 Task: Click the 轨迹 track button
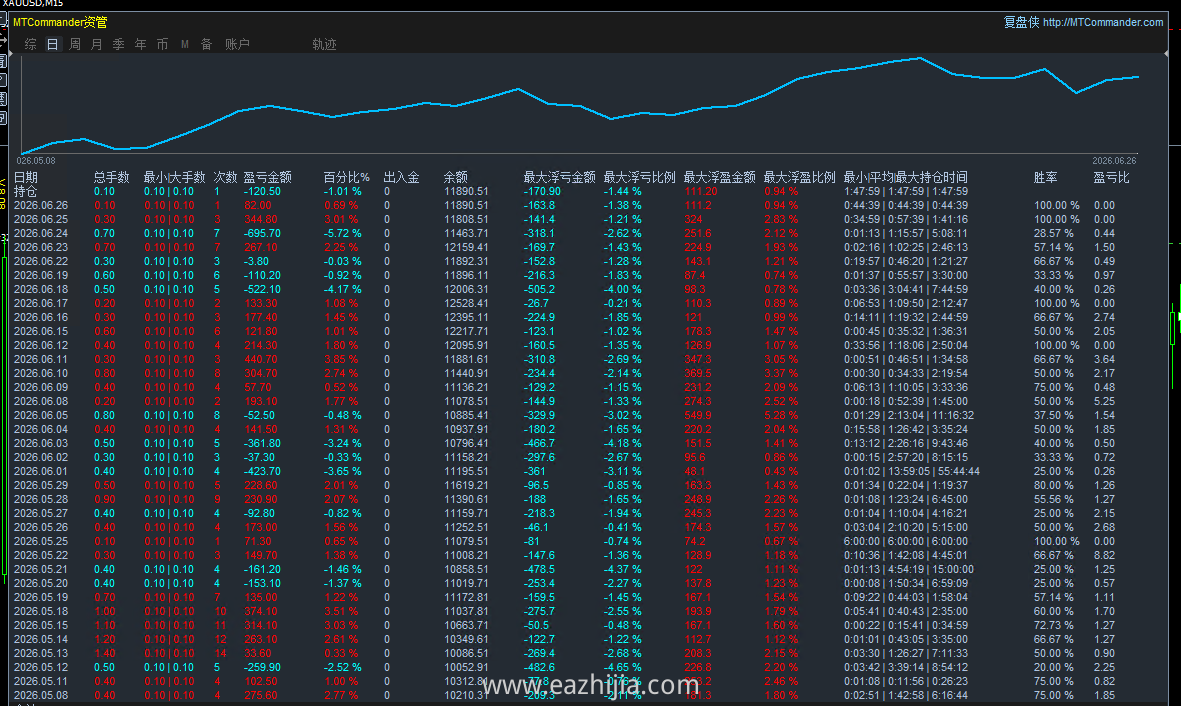pos(325,44)
